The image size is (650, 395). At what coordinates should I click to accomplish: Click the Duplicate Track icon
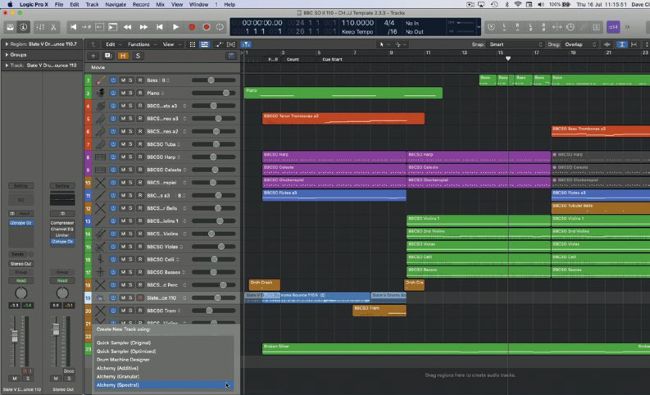tap(108, 56)
